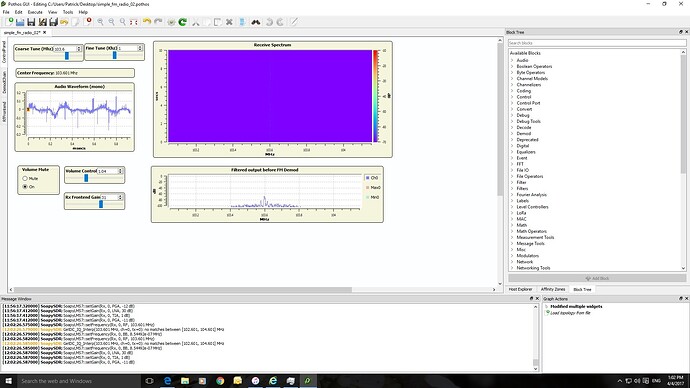Click the Coarse Tune slider handle
The image size is (690, 388).
pyautogui.click(x=67, y=56)
